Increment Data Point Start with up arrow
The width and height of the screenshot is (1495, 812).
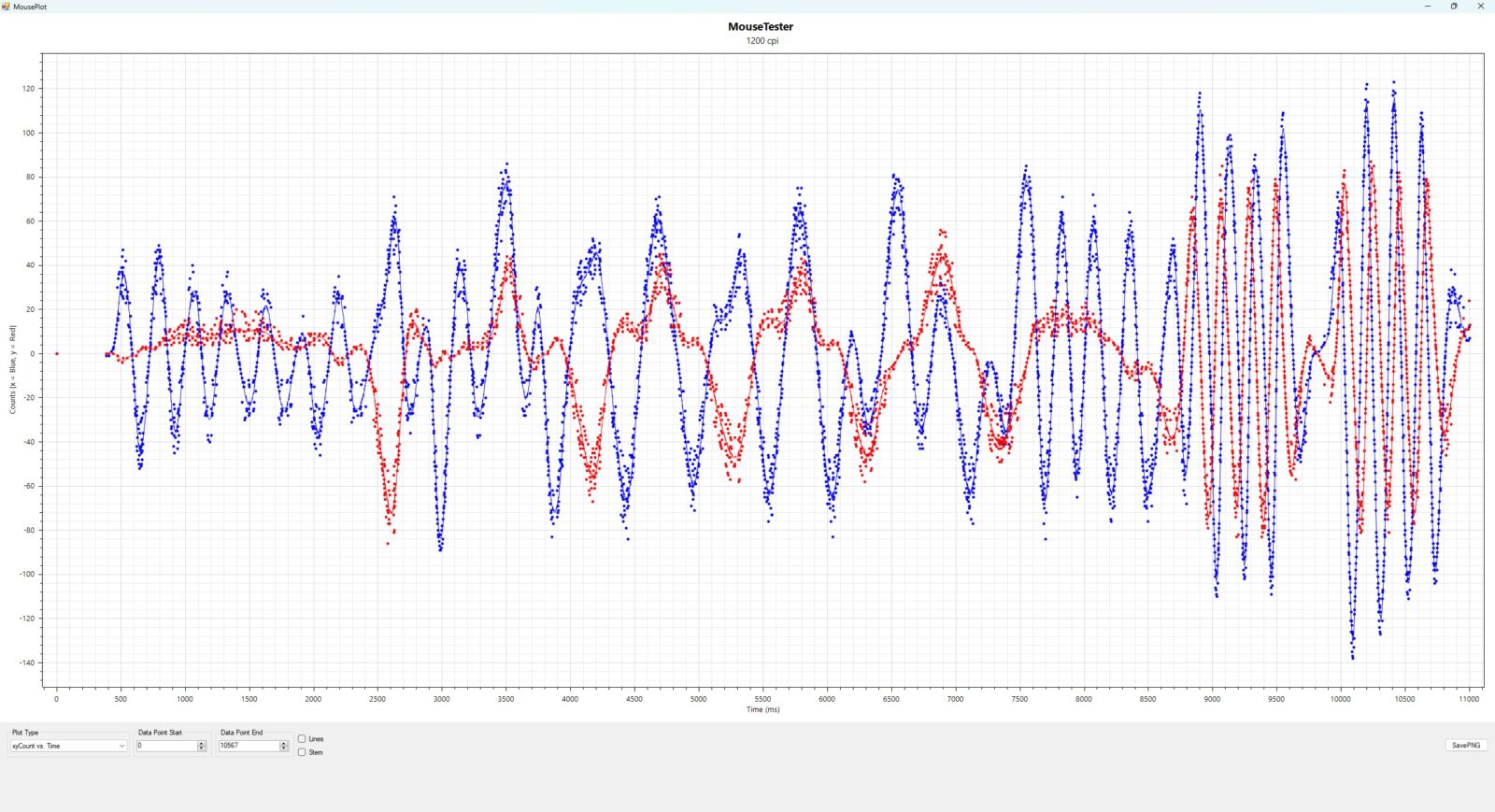202,743
